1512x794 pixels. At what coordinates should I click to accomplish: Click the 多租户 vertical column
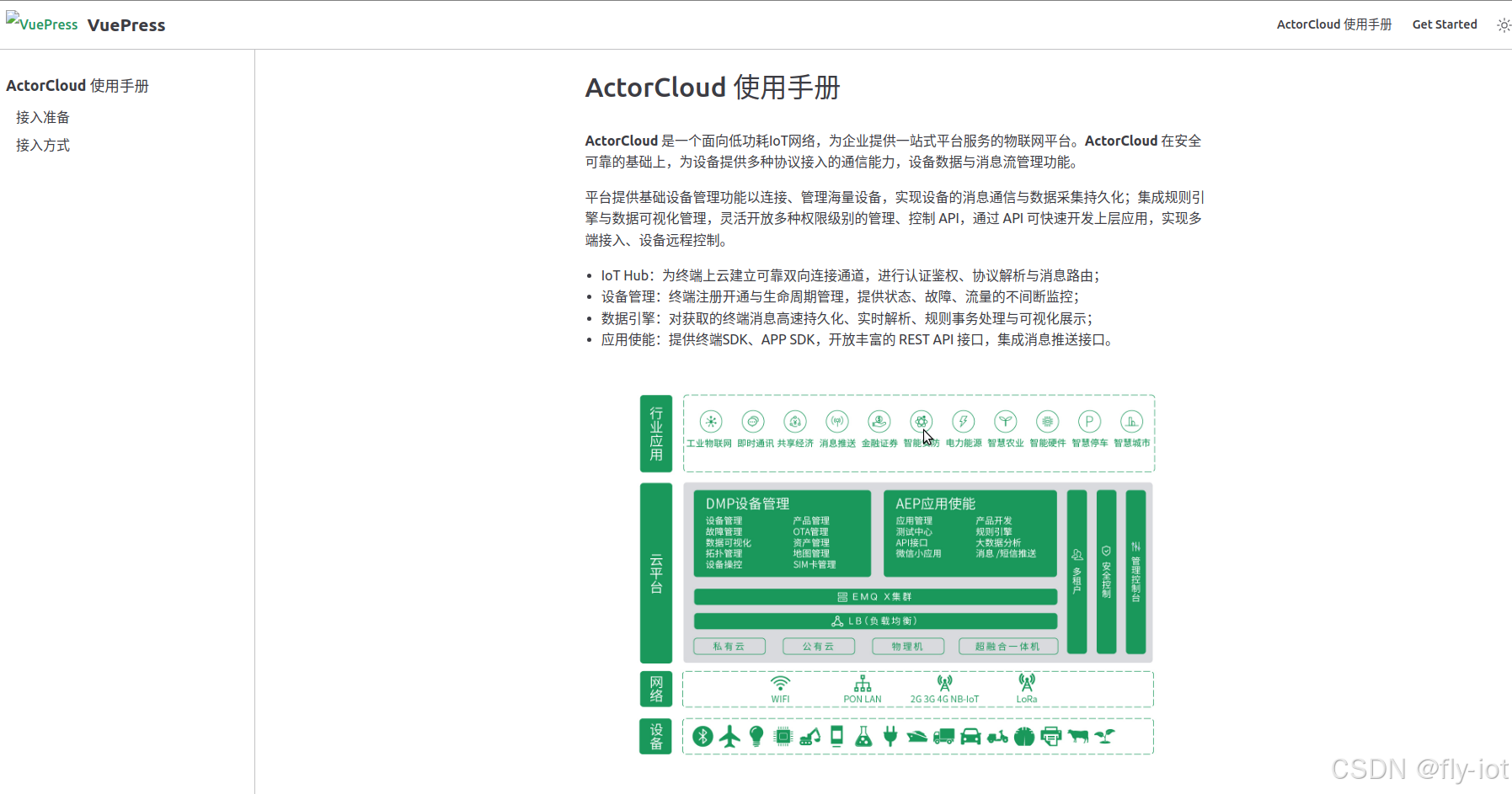(1077, 572)
